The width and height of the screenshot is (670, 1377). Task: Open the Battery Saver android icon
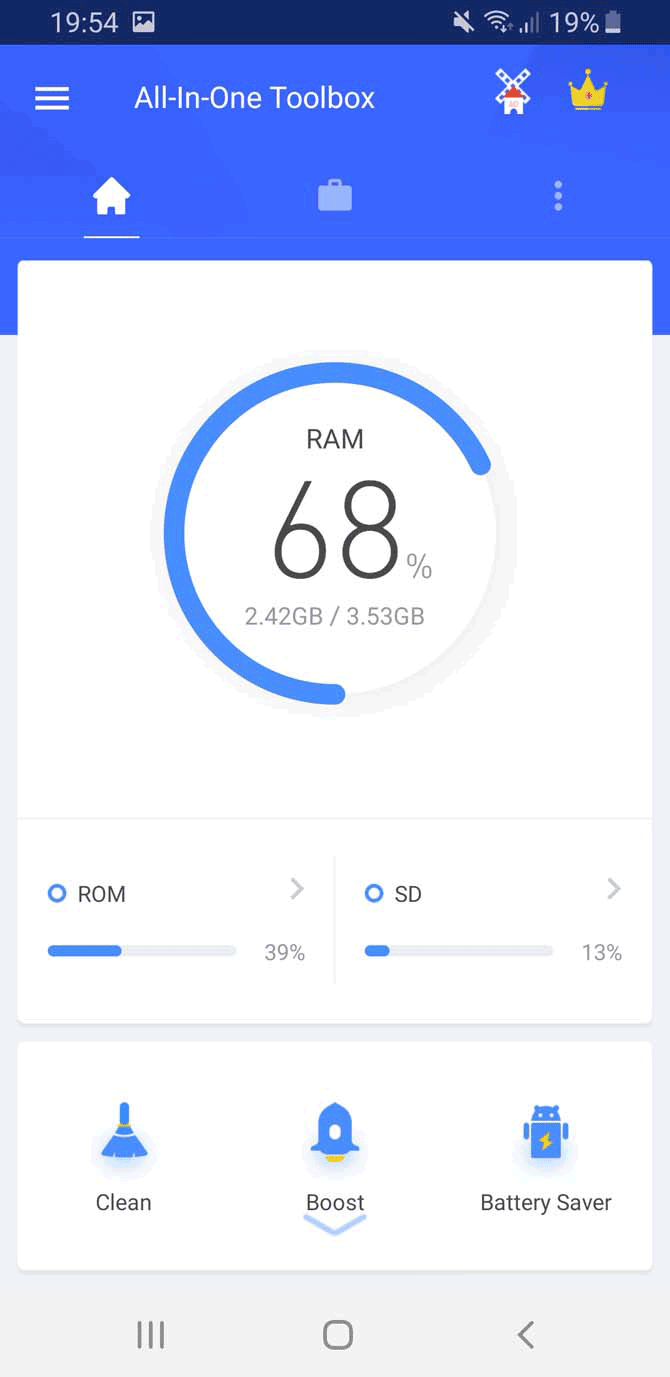click(546, 1132)
